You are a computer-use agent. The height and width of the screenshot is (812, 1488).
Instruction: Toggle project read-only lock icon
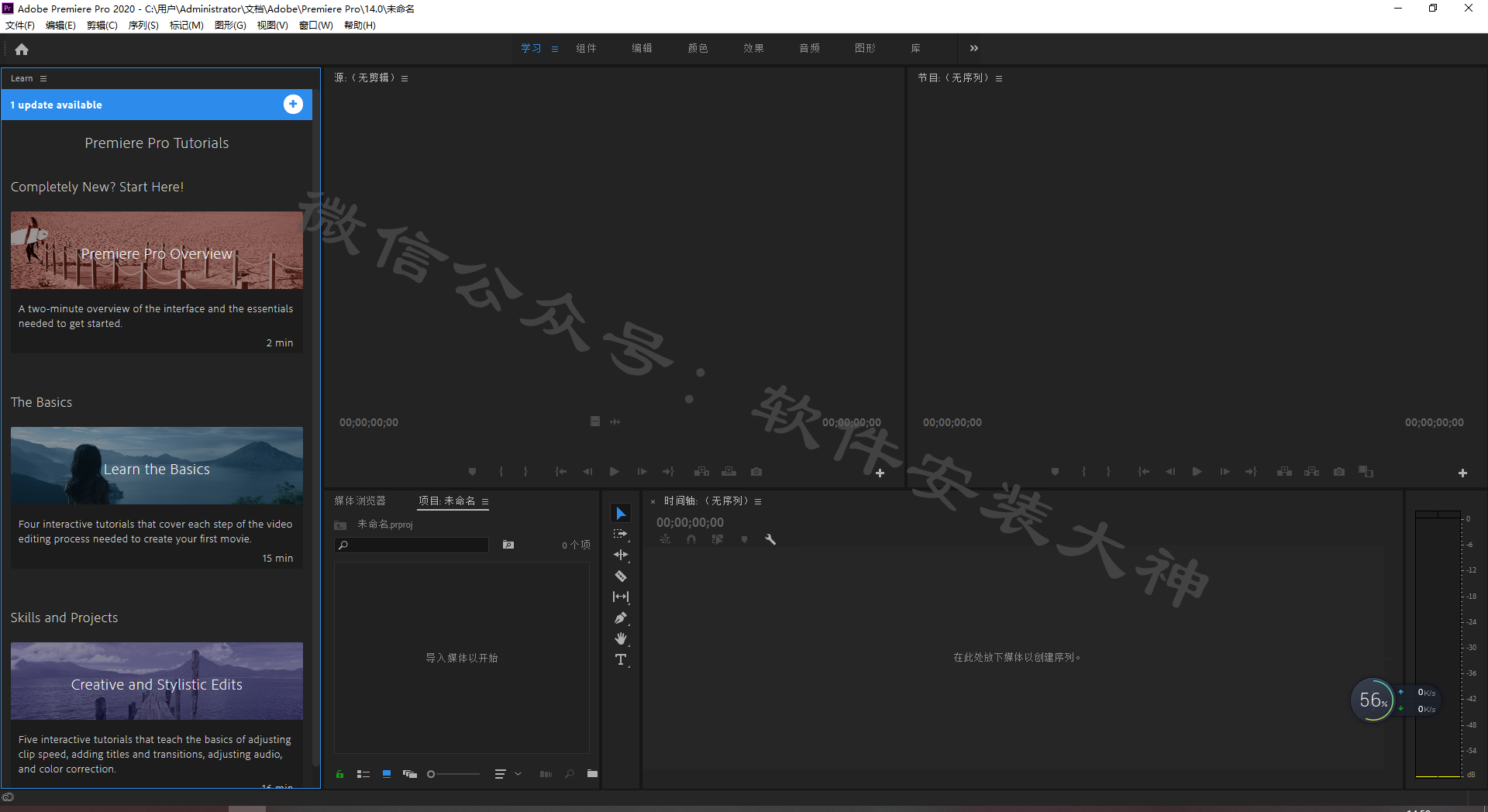pos(339,774)
